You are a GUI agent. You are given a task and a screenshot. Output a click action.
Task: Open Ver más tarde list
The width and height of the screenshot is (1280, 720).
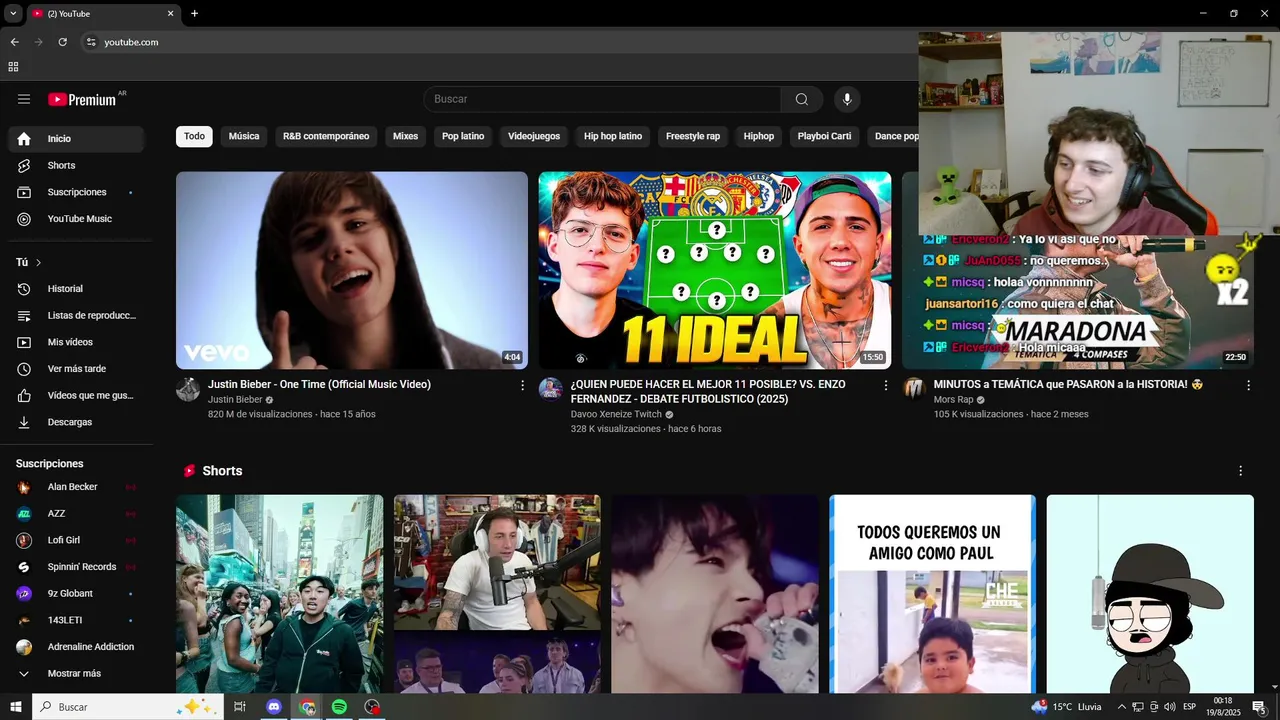click(x=76, y=369)
